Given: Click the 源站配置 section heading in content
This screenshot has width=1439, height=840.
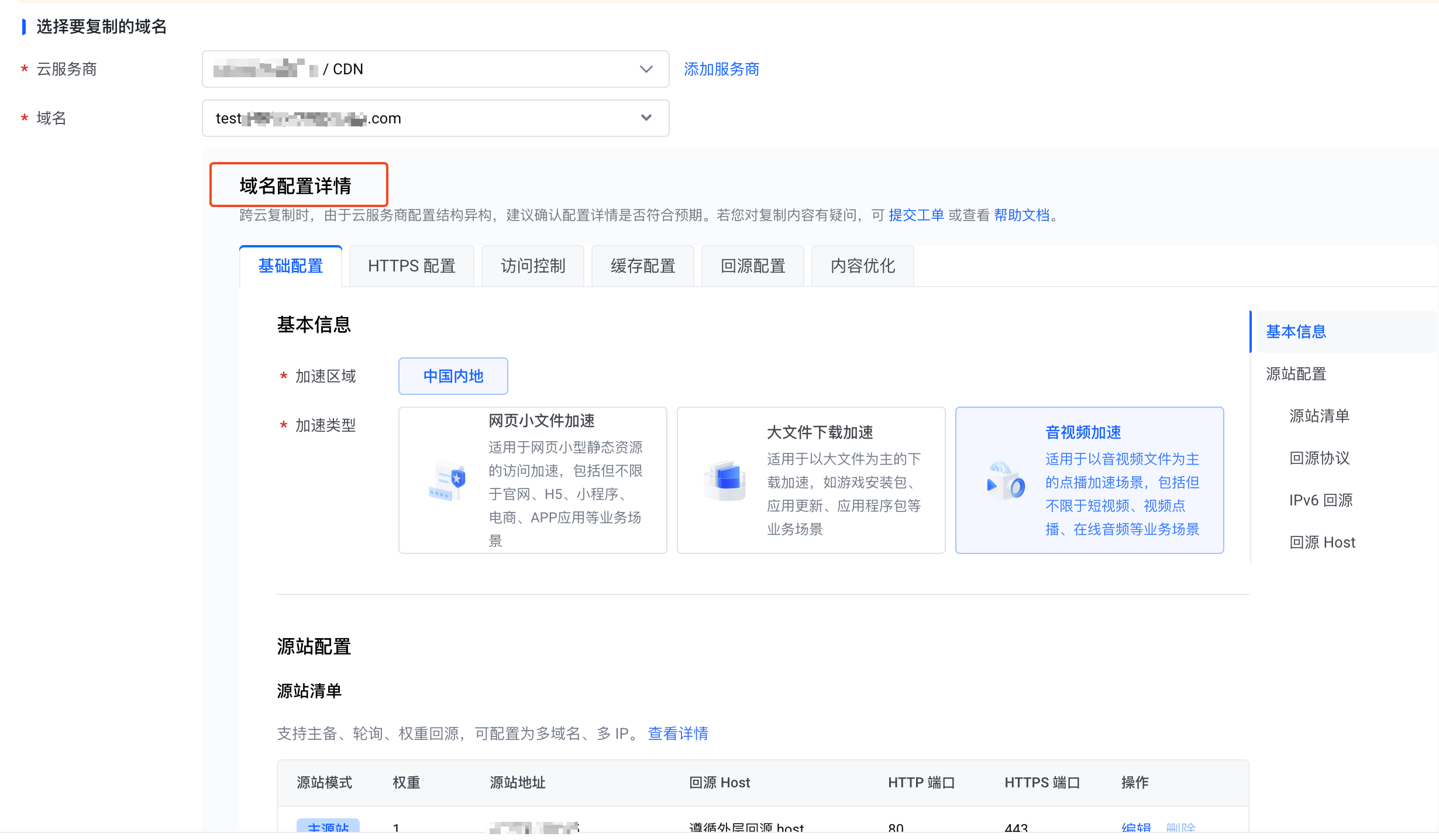Looking at the screenshot, I should pyautogui.click(x=314, y=646).
